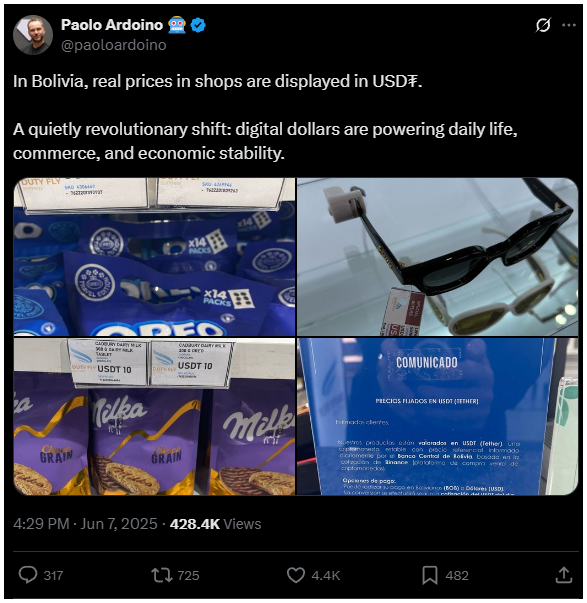Viewport: 587px width, 603px height.
Task: Repost this tweet via the retweet icon
Action: point(162,575)
